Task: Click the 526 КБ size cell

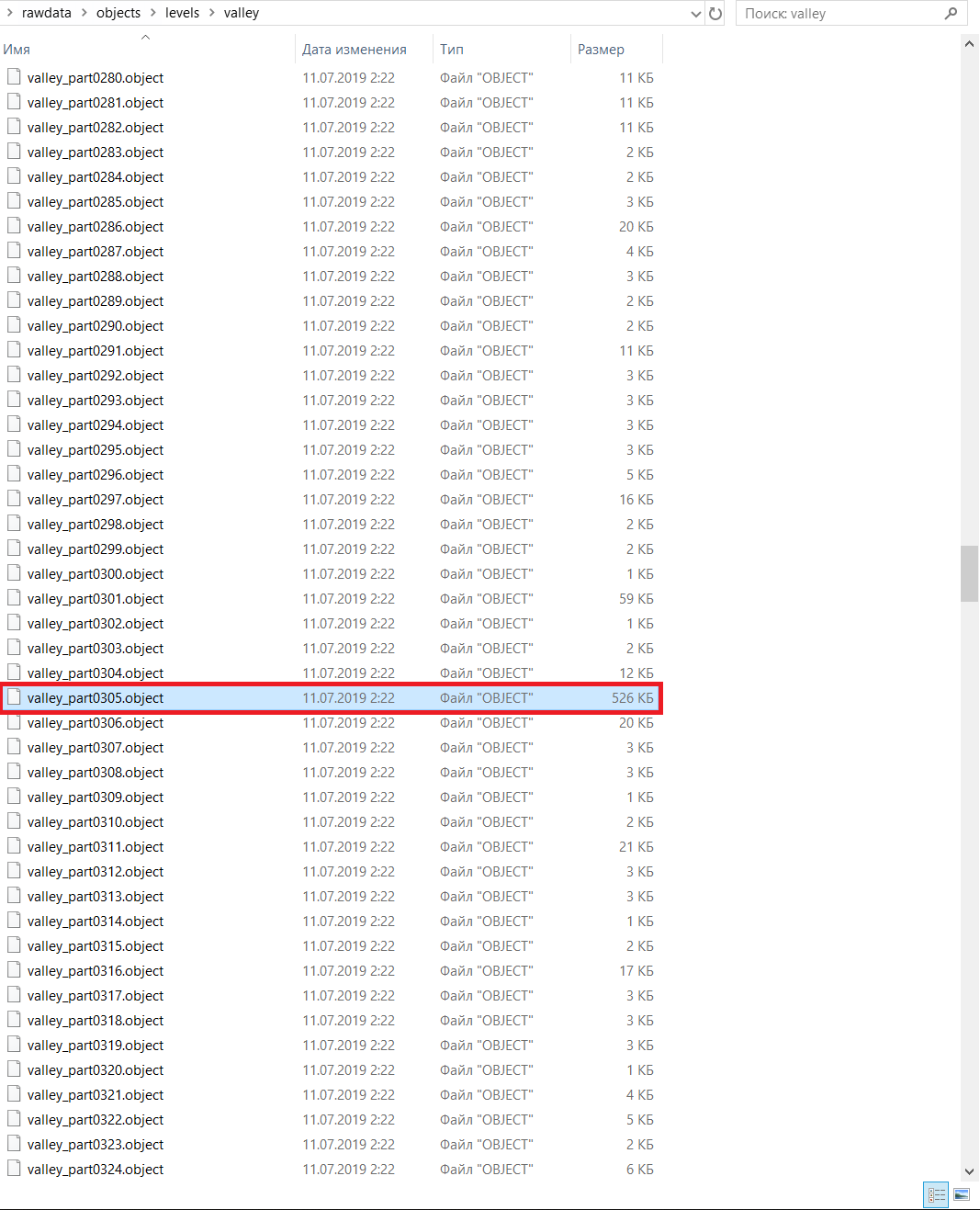Action: (x=633, y=697)
